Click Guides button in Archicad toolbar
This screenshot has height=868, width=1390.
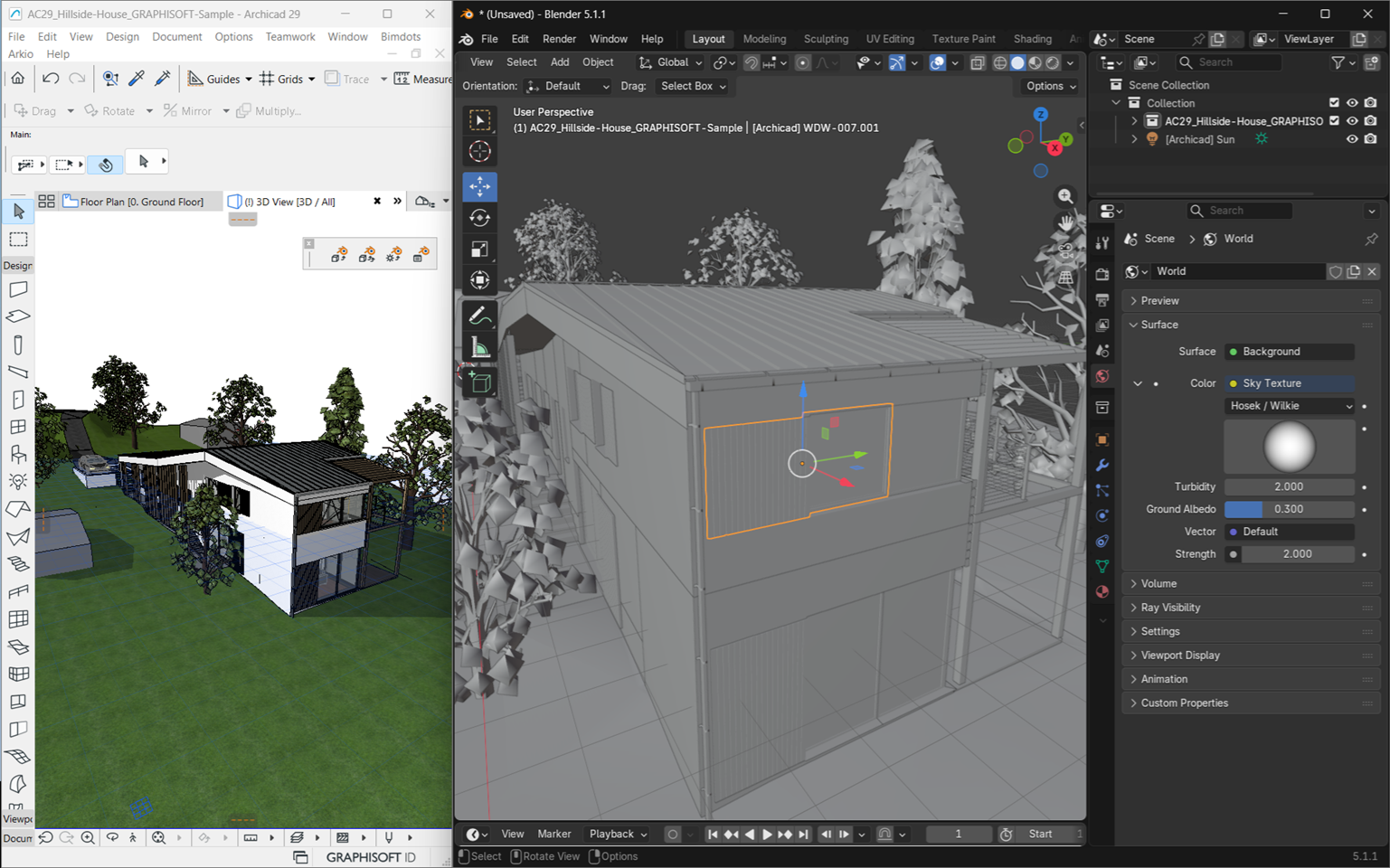[219, 79]
